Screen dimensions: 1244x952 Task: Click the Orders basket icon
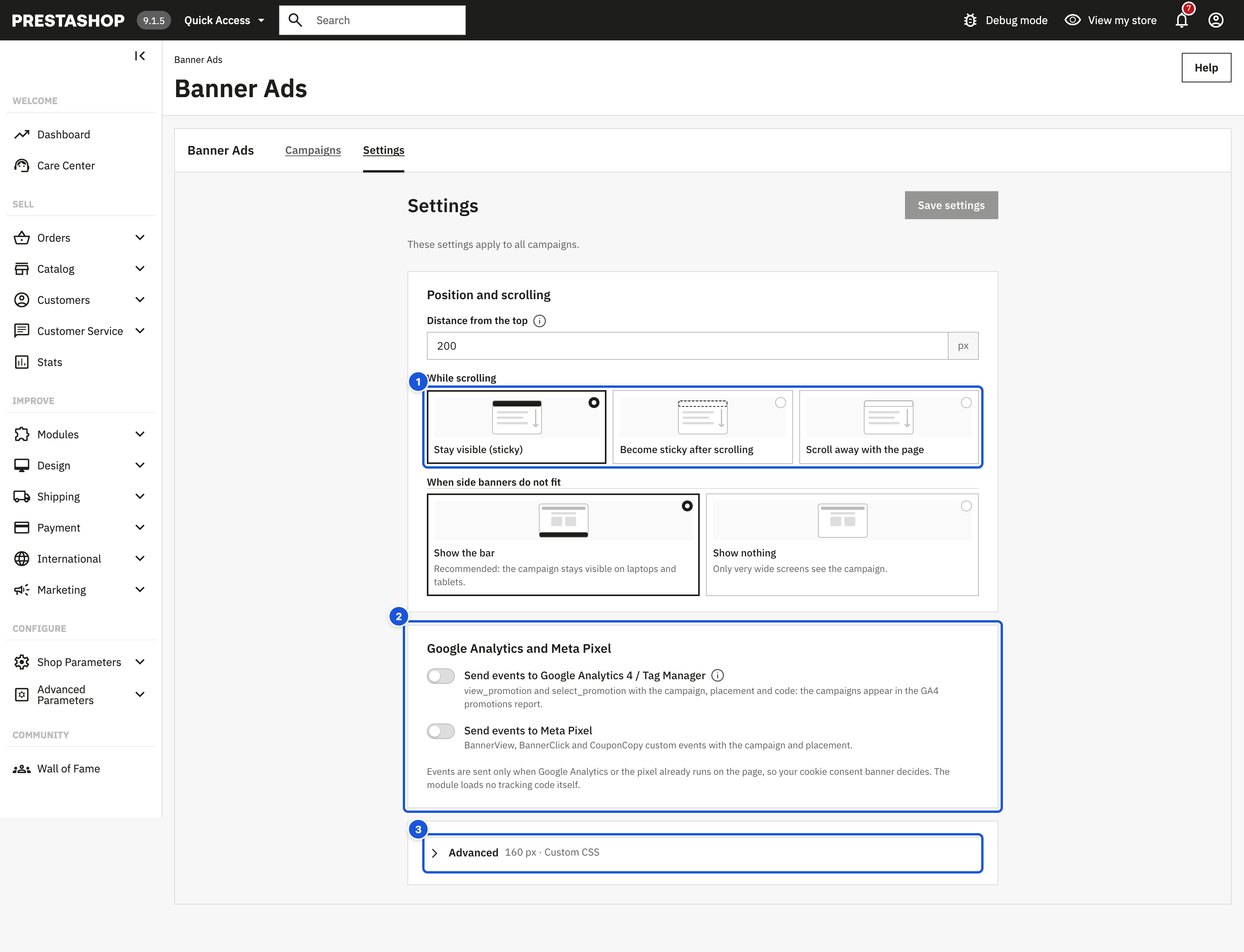pyautogui.click(x=21, y=237)
